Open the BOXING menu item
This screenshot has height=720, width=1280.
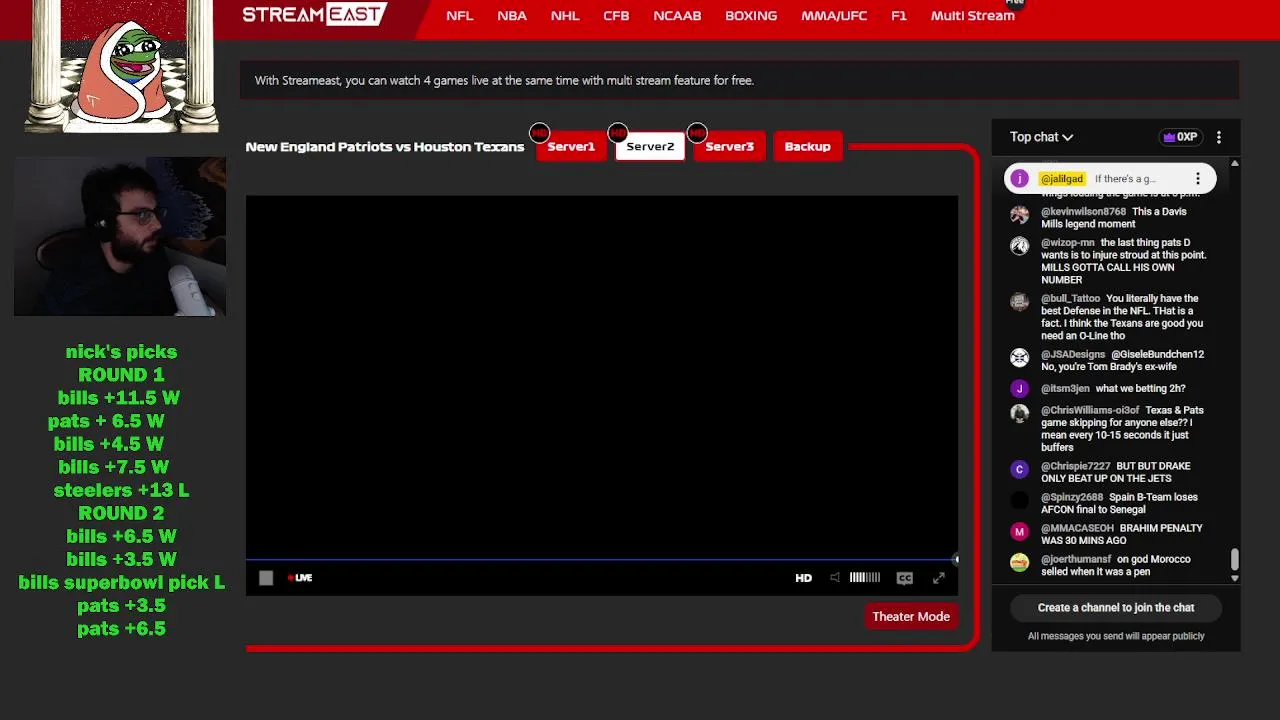click(x=751, y=16)
